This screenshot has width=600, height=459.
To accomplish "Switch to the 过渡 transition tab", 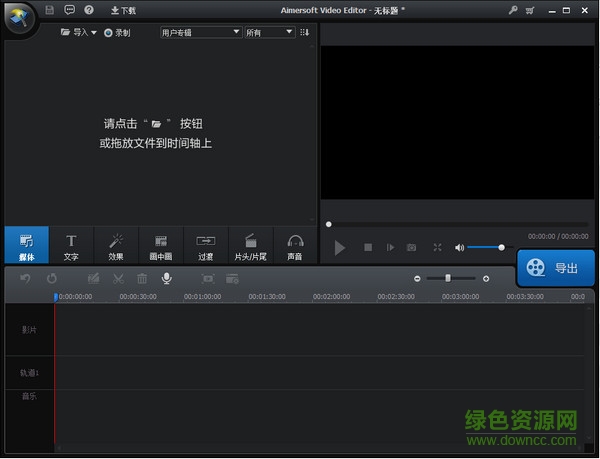I will coord(206,246).
